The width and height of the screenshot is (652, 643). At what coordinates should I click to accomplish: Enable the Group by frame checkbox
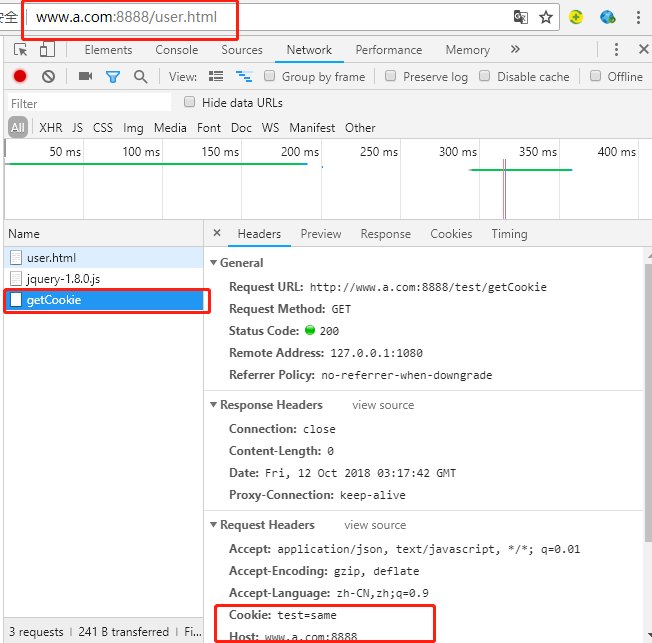[x=269, y=76]
